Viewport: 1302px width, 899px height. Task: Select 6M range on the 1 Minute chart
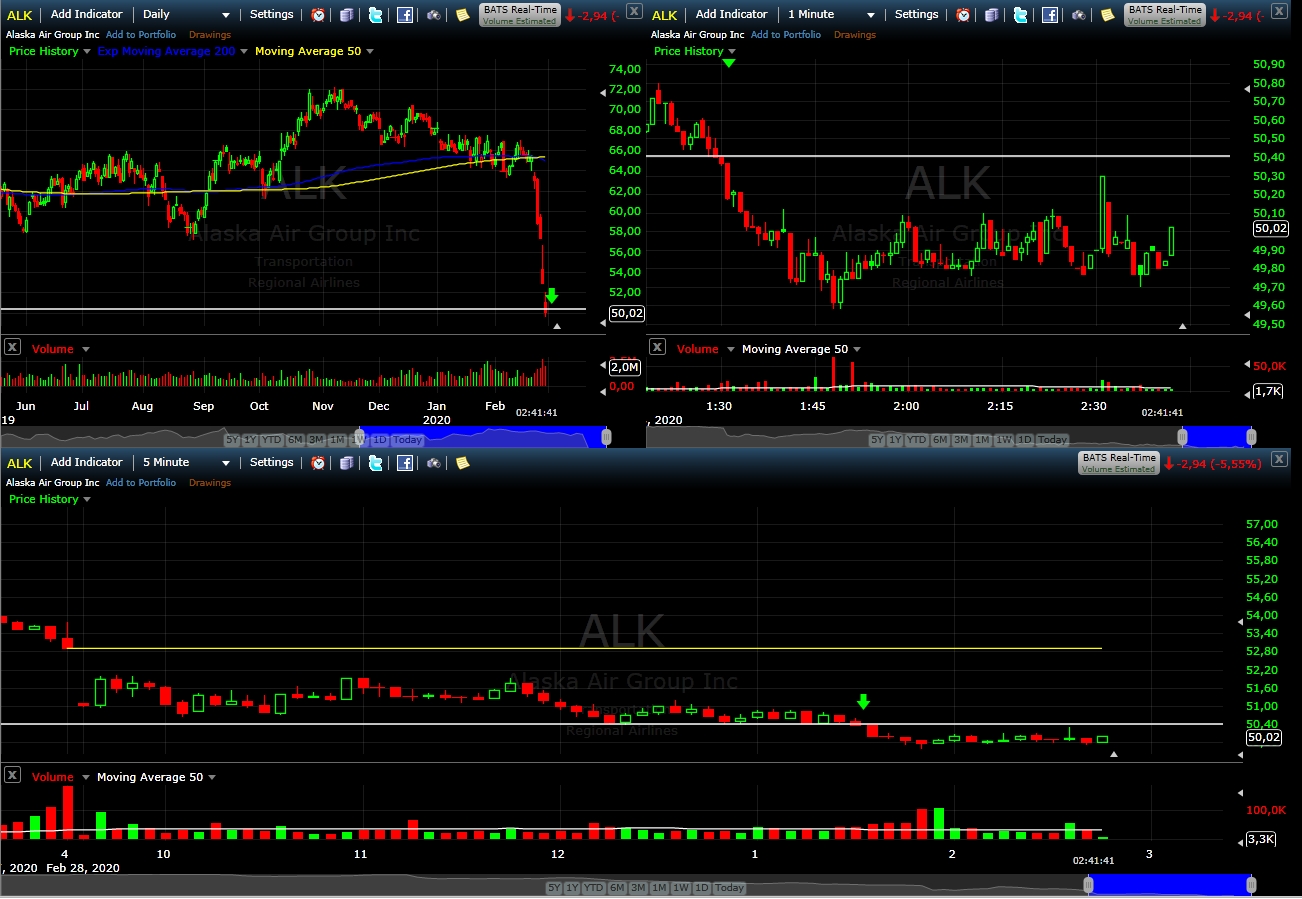point(940,440)
